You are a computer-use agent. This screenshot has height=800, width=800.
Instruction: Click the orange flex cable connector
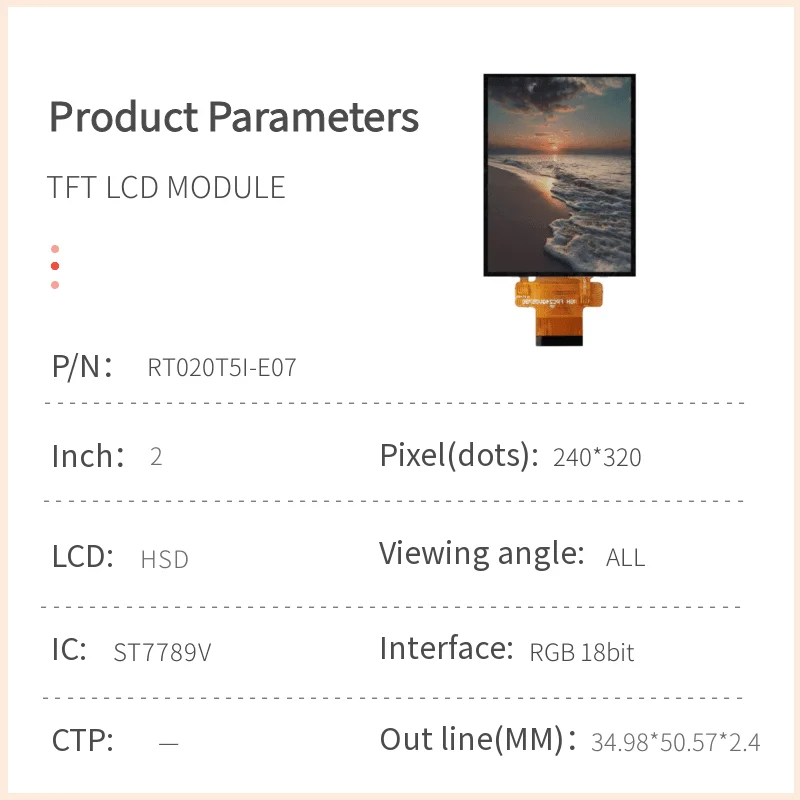click(x=559, y=311)
